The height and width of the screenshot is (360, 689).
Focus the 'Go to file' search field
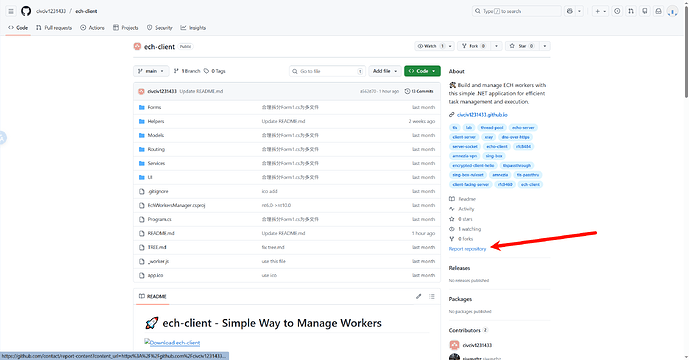click(327, 71)
